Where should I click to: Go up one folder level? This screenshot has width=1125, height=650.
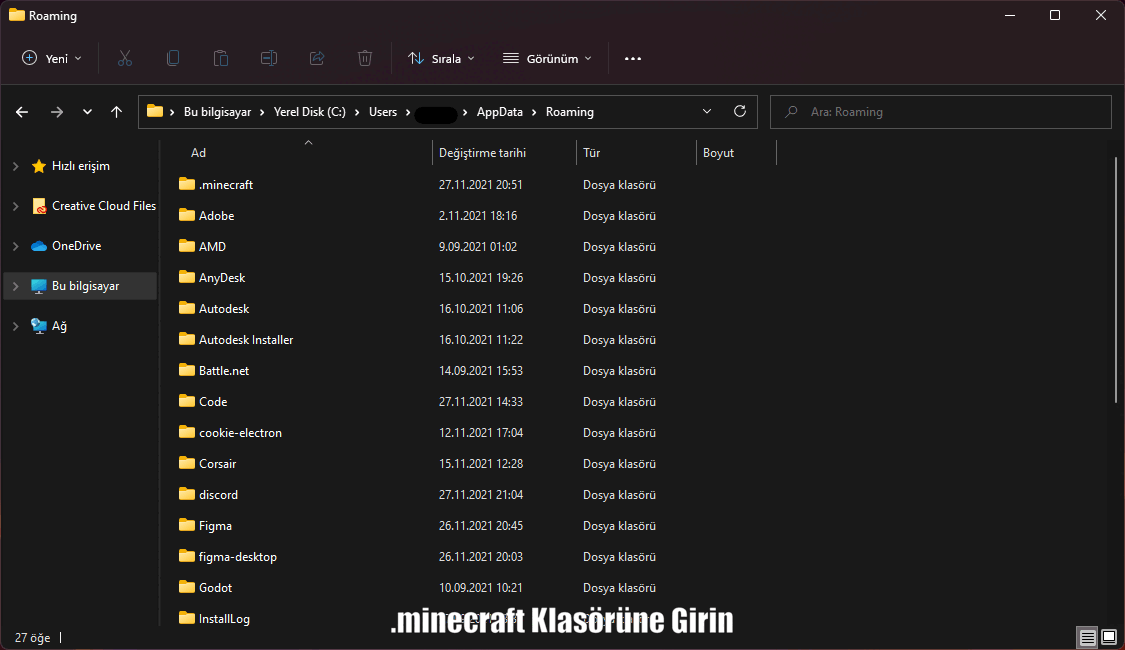(116, 112)
